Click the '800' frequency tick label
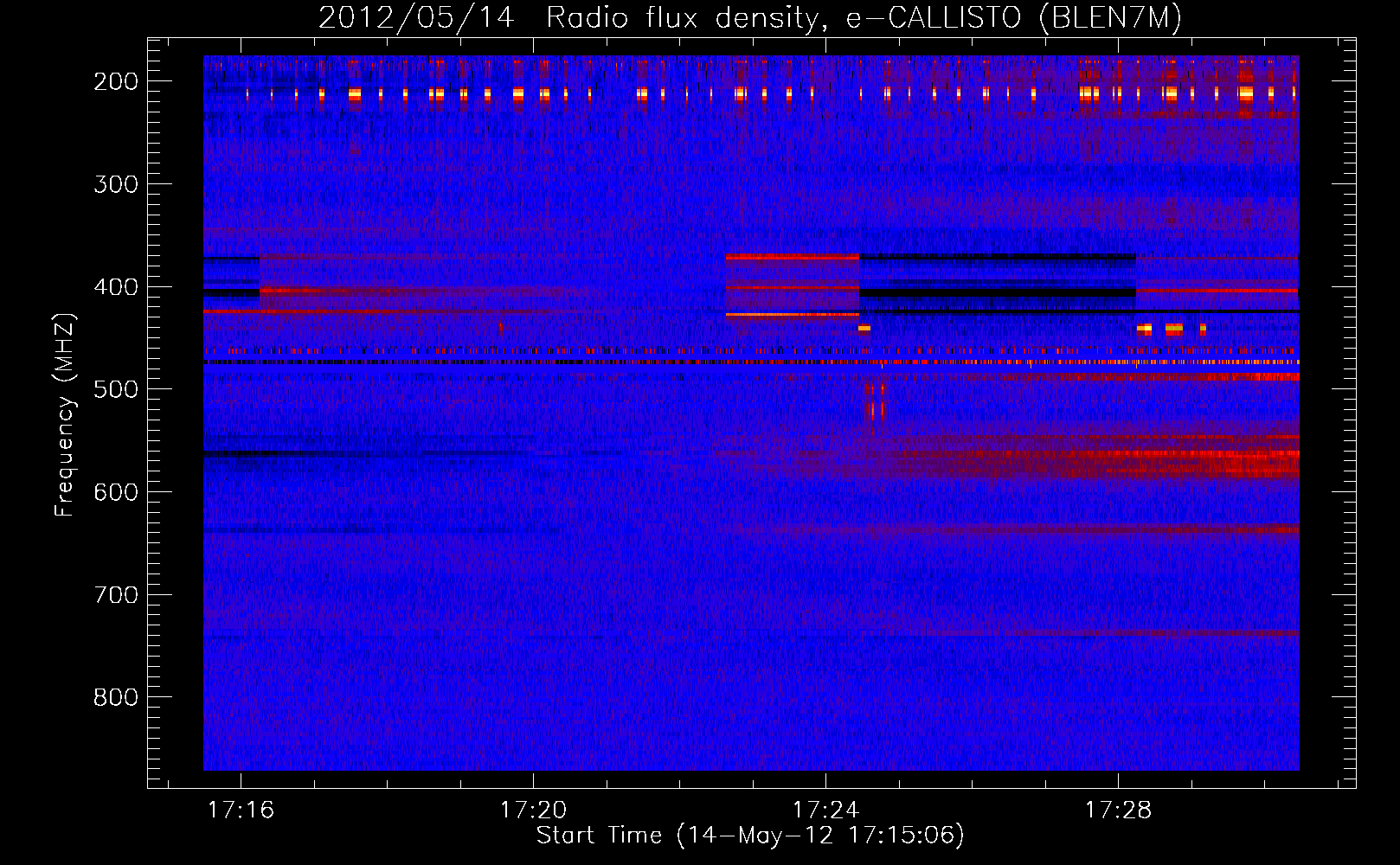The height and width of the screenshot is (865, 1400). [116, 697]
